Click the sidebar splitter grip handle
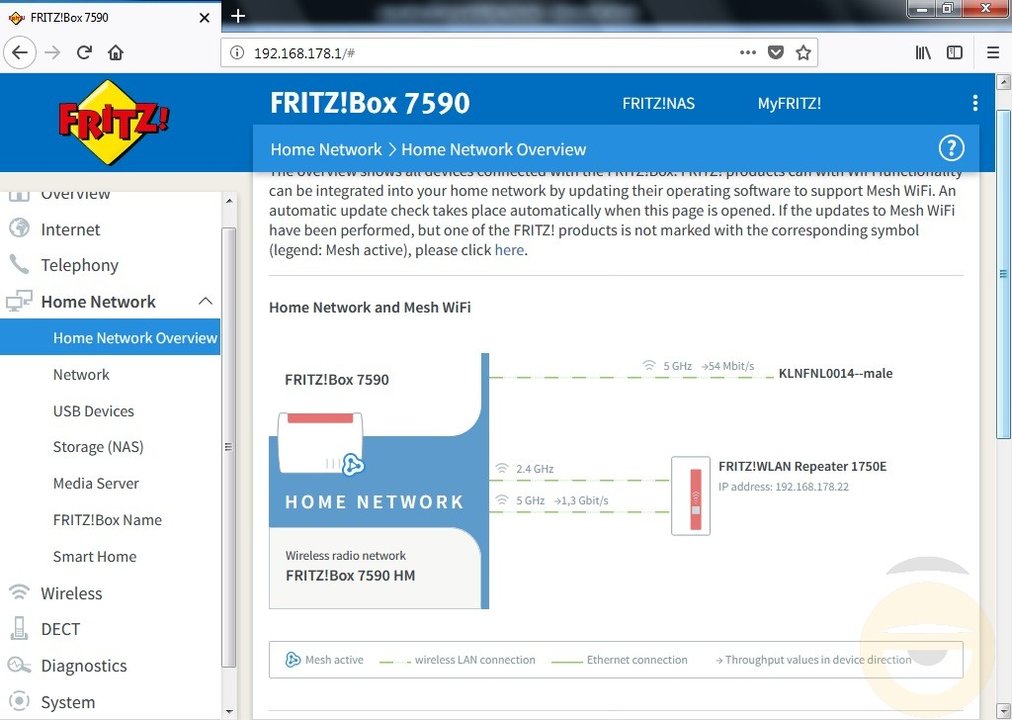Image resolution: width=1012 pixels, height=720 pixels. (x=228, y=446)
